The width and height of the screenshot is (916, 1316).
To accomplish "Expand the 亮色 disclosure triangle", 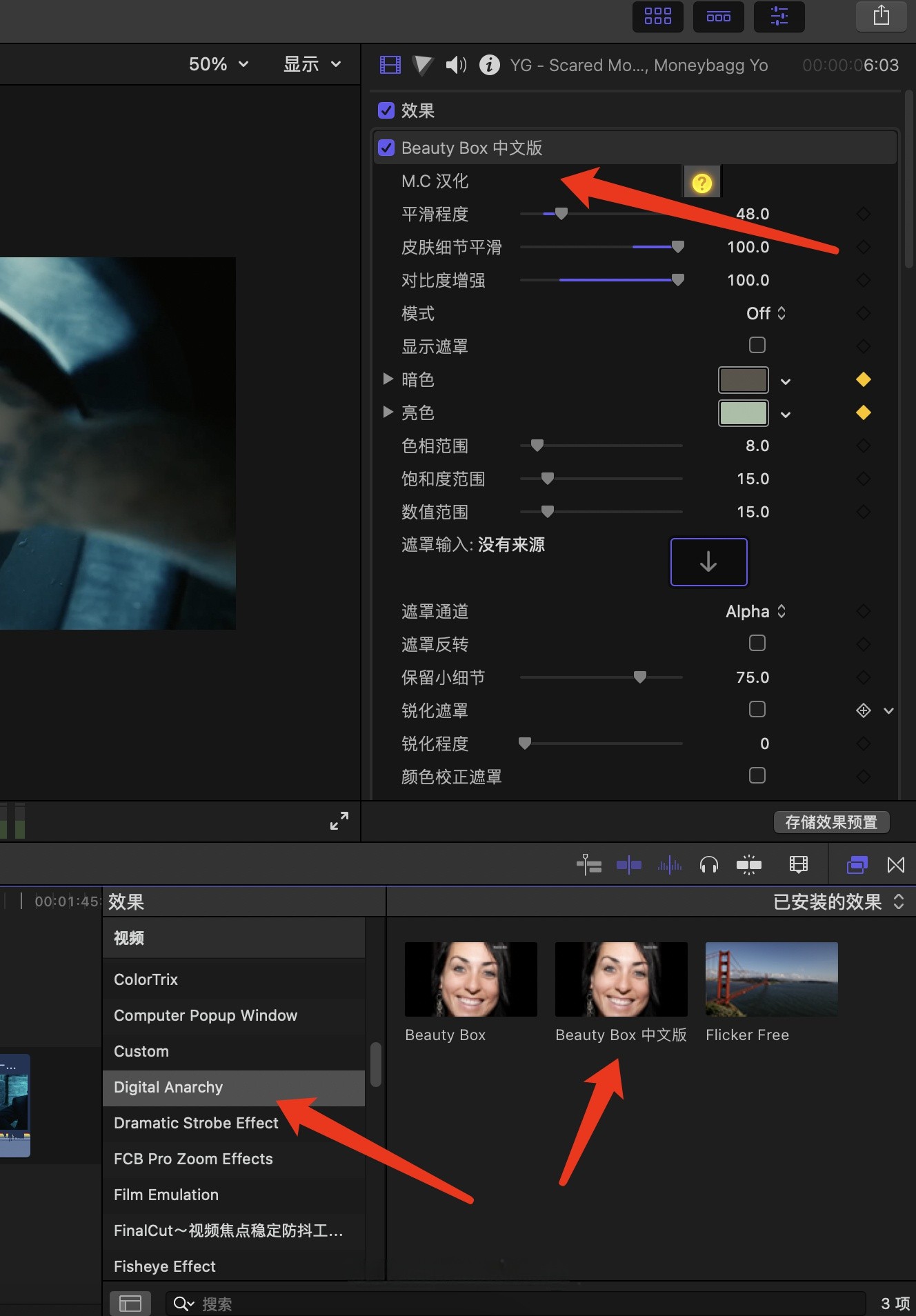I will 388,412.
